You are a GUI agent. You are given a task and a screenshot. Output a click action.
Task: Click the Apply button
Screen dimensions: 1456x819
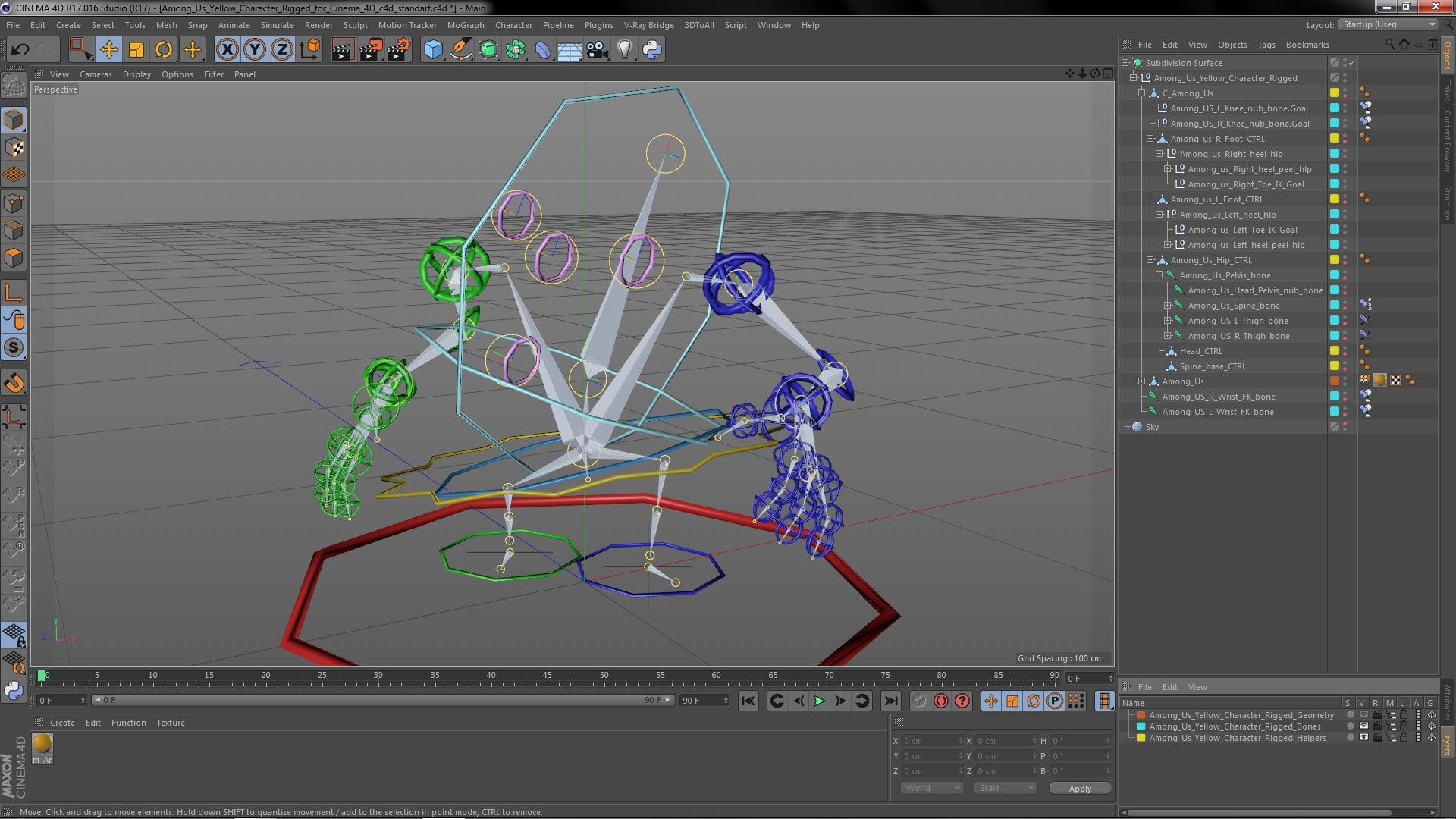pyautogui.click(x=1080, y=789)
